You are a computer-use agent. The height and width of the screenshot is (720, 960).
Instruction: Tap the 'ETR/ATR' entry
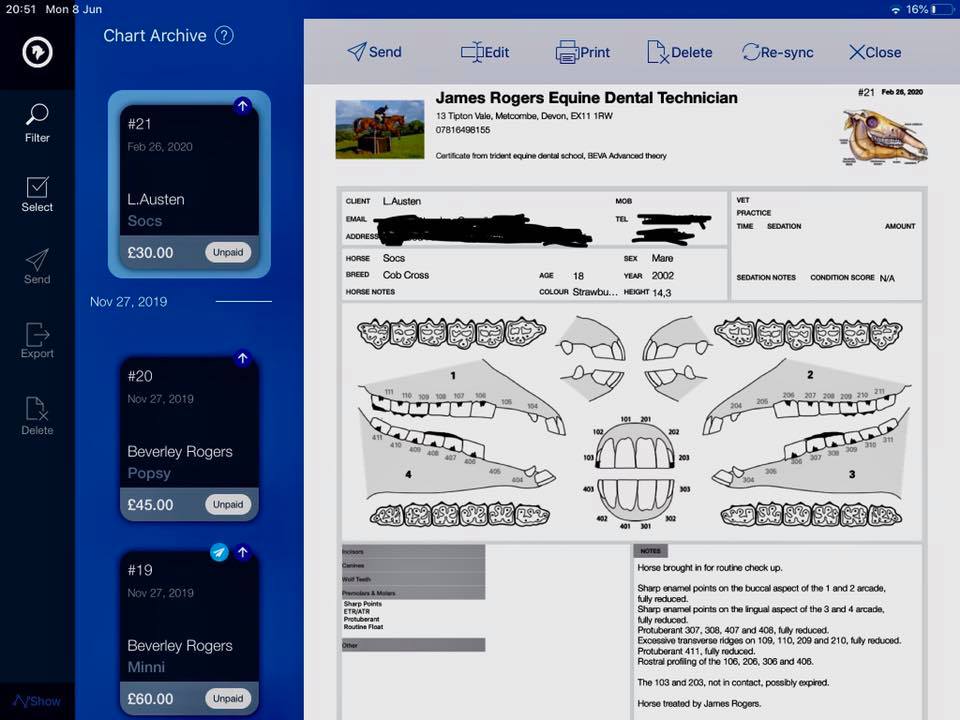[356, 611]
